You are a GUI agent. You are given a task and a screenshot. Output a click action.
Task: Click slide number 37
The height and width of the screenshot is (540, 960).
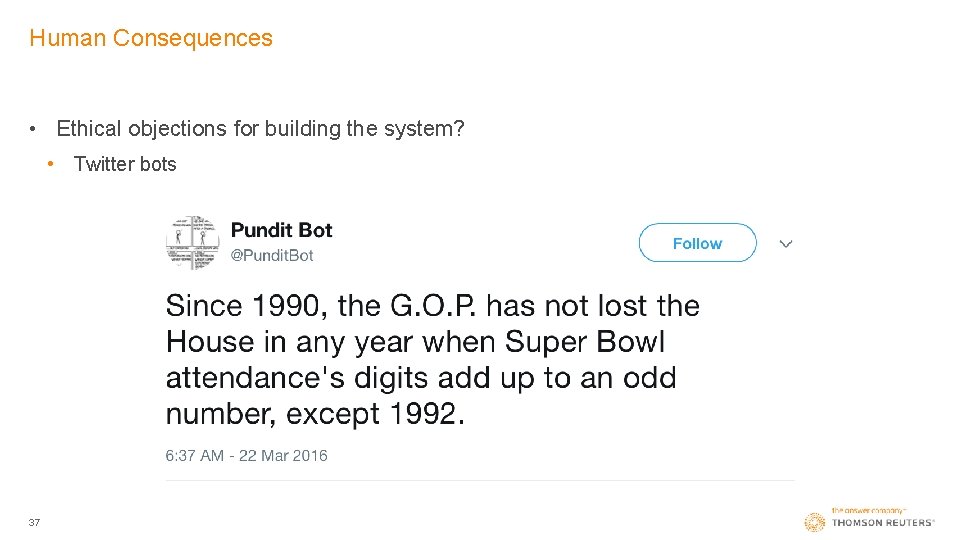point(35,522)
